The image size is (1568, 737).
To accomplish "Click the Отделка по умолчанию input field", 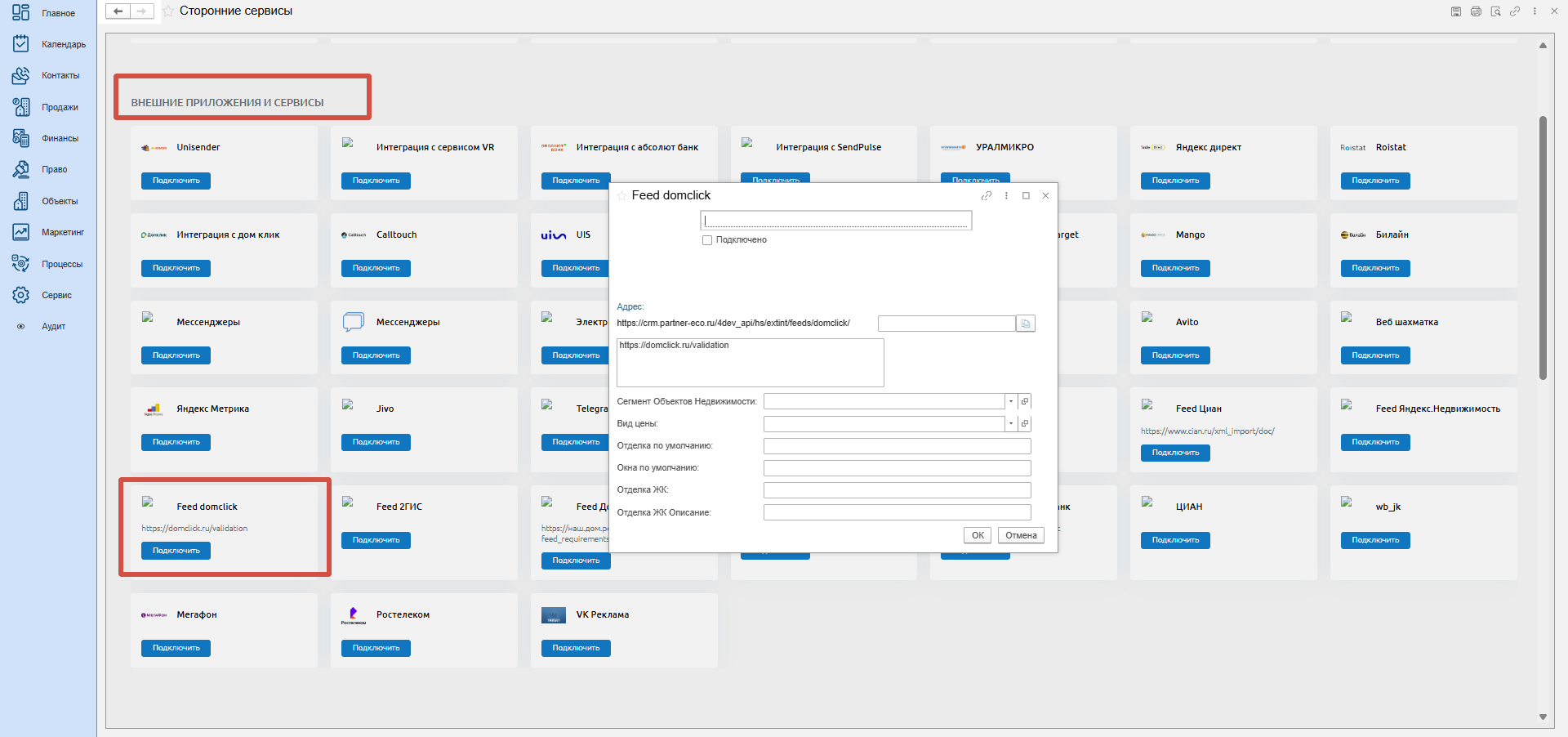I will 897,446.
